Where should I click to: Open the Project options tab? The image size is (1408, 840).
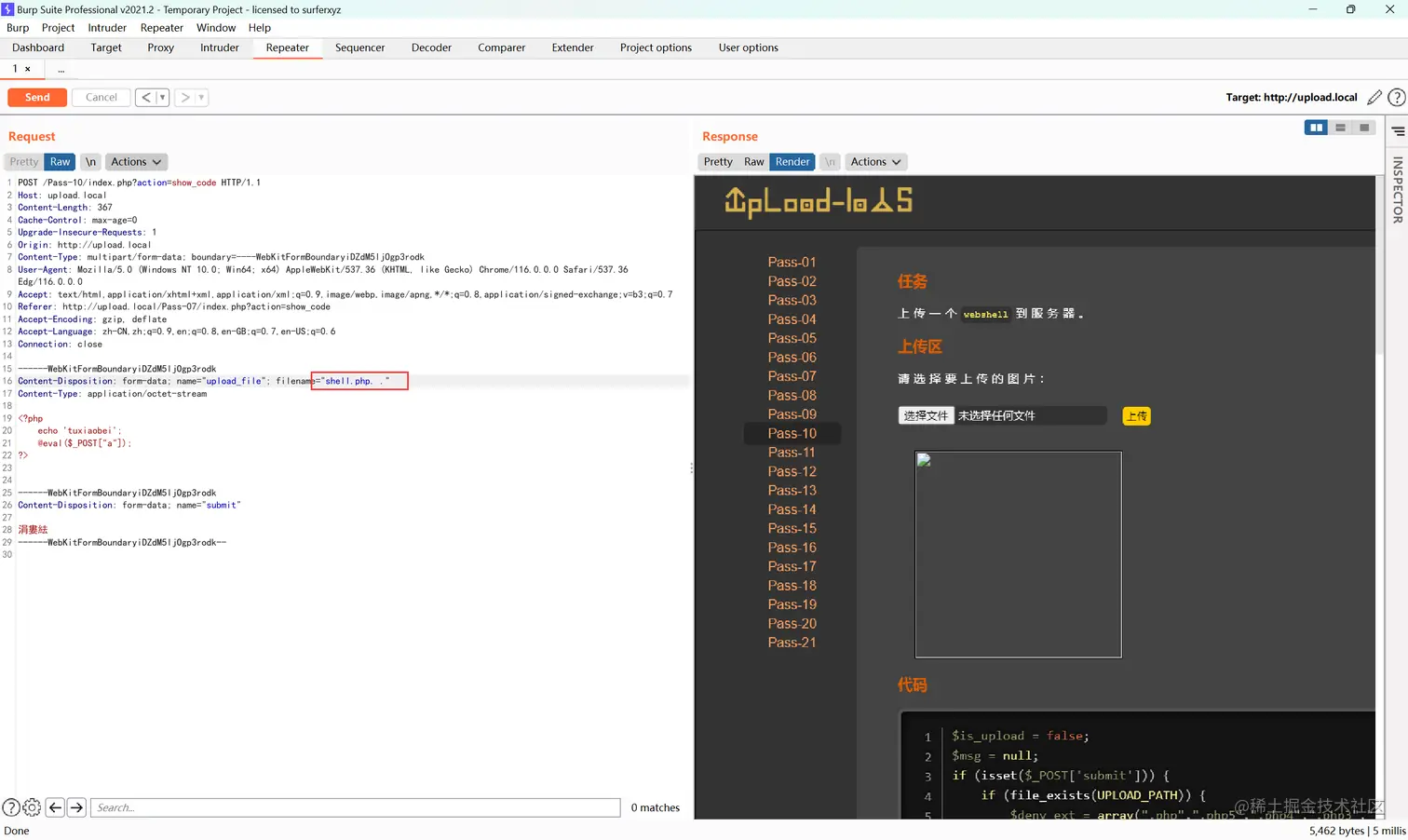point(656,47)
